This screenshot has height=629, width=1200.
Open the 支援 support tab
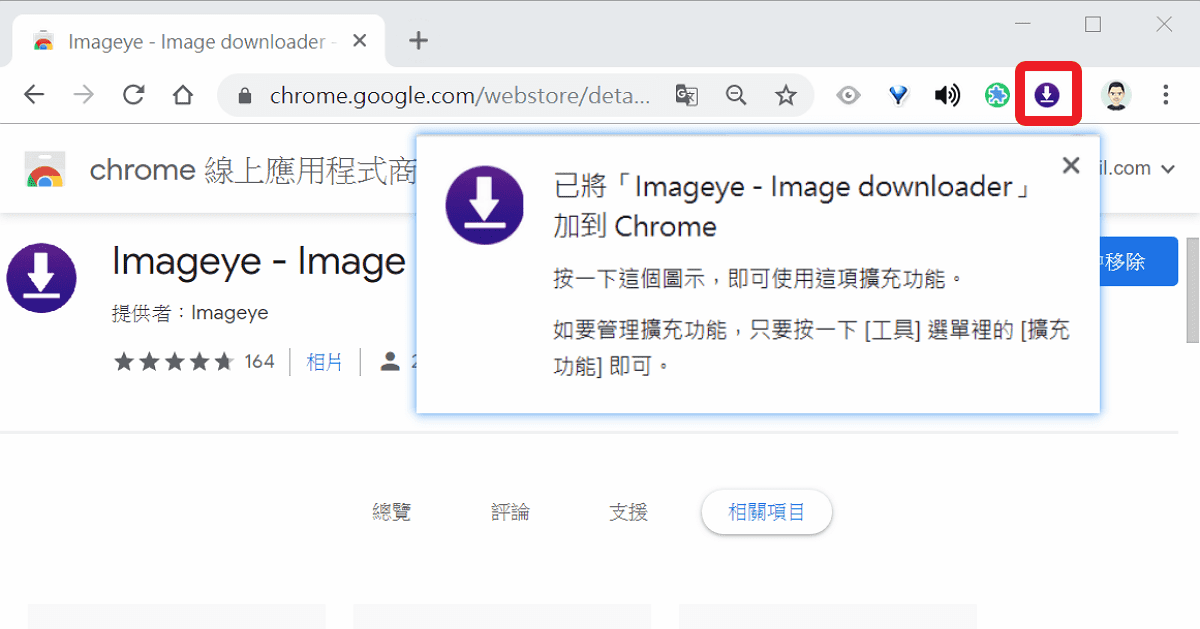pyautogui.click(x=629, y=513)
